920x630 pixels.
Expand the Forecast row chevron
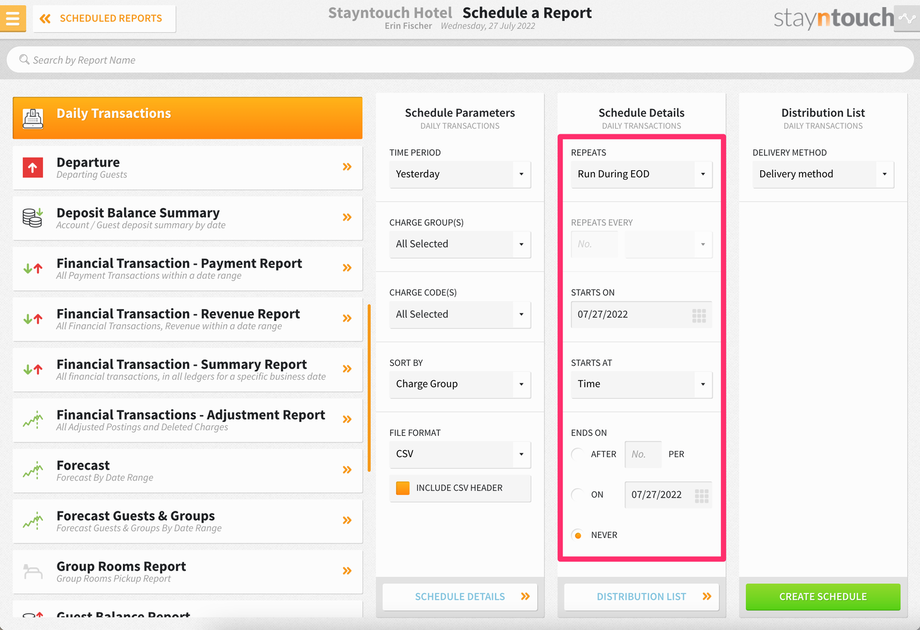coord(347,470)
